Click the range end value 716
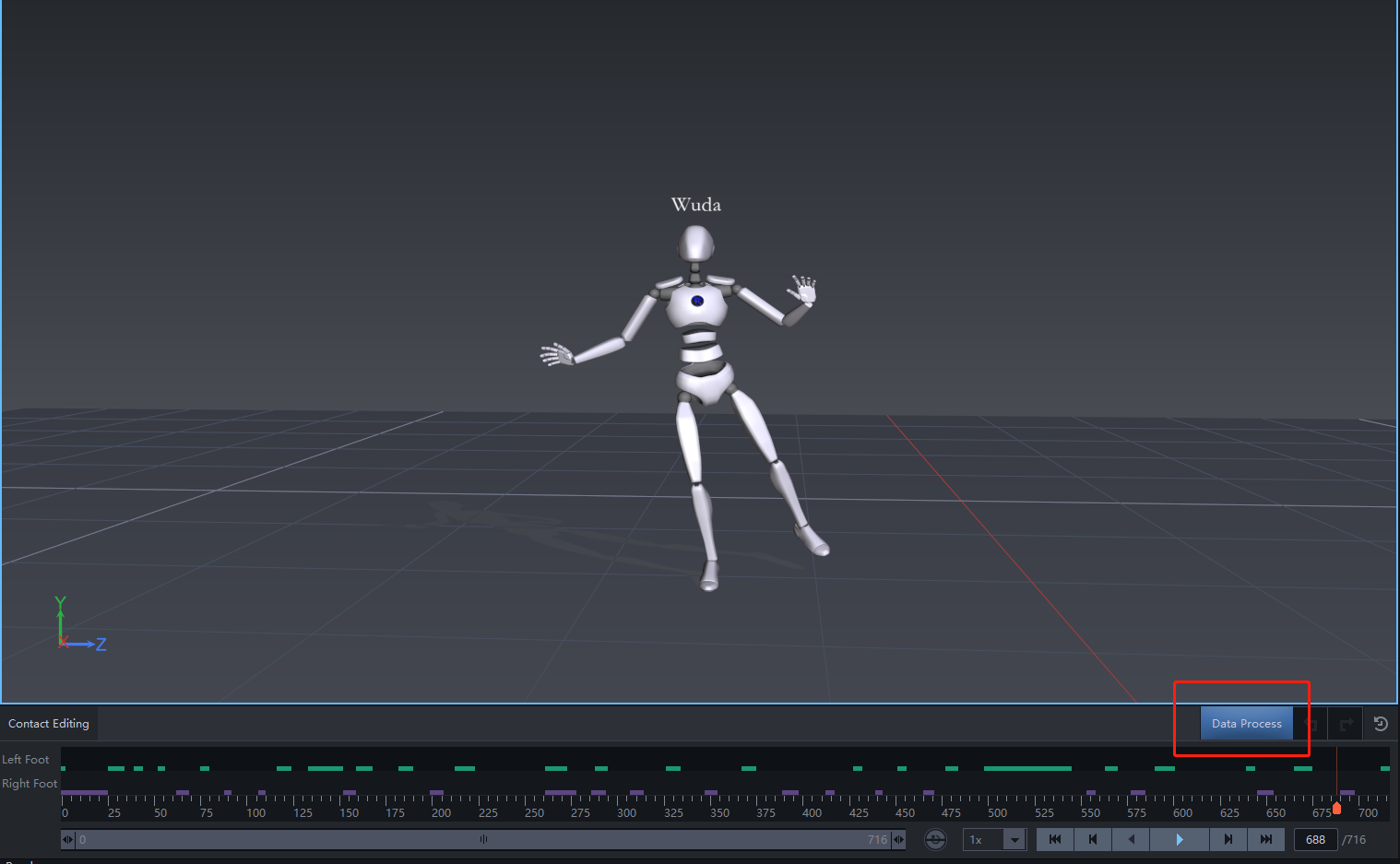Viewport: 1400px width, 864px height. pyautogui.click(x=877, y=840)
